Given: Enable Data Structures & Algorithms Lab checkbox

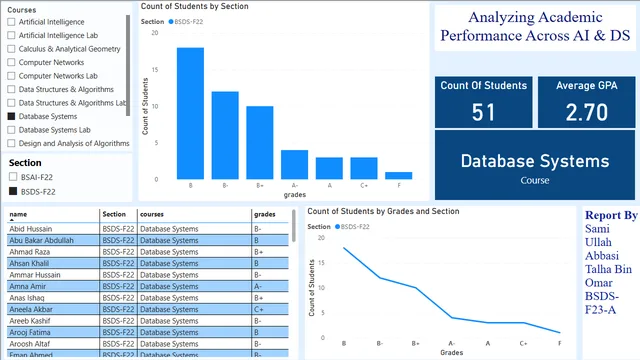Looking at the screenshot, I should [11, 103].
